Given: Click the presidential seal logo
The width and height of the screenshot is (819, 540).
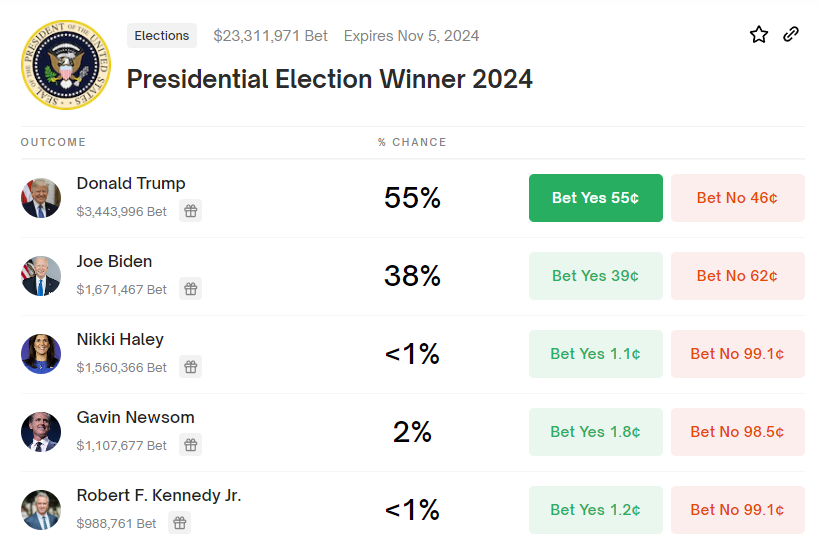Looking at the screenshot, I should point(65,65).
